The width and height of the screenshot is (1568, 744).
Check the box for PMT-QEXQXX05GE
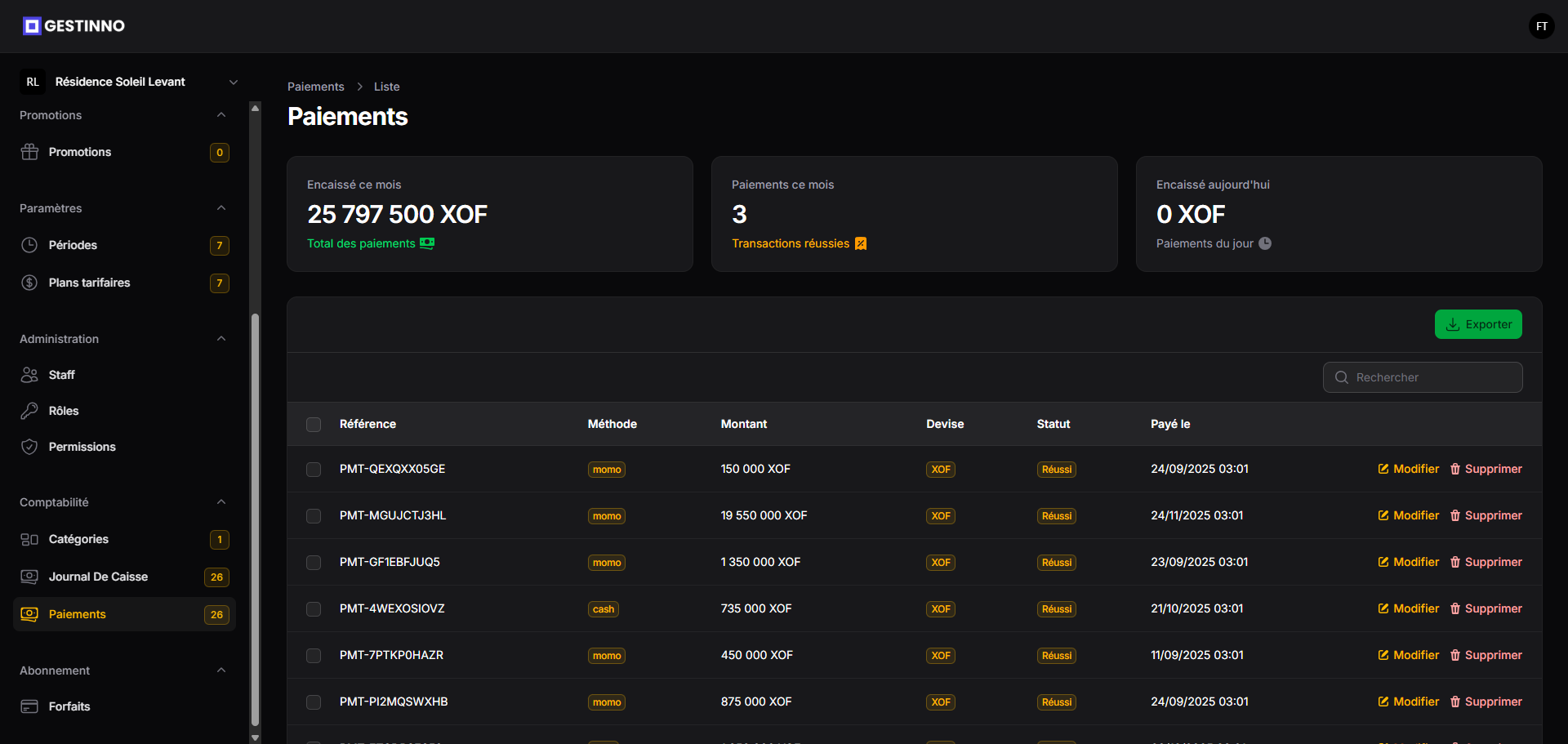click(x=314, y=470)
